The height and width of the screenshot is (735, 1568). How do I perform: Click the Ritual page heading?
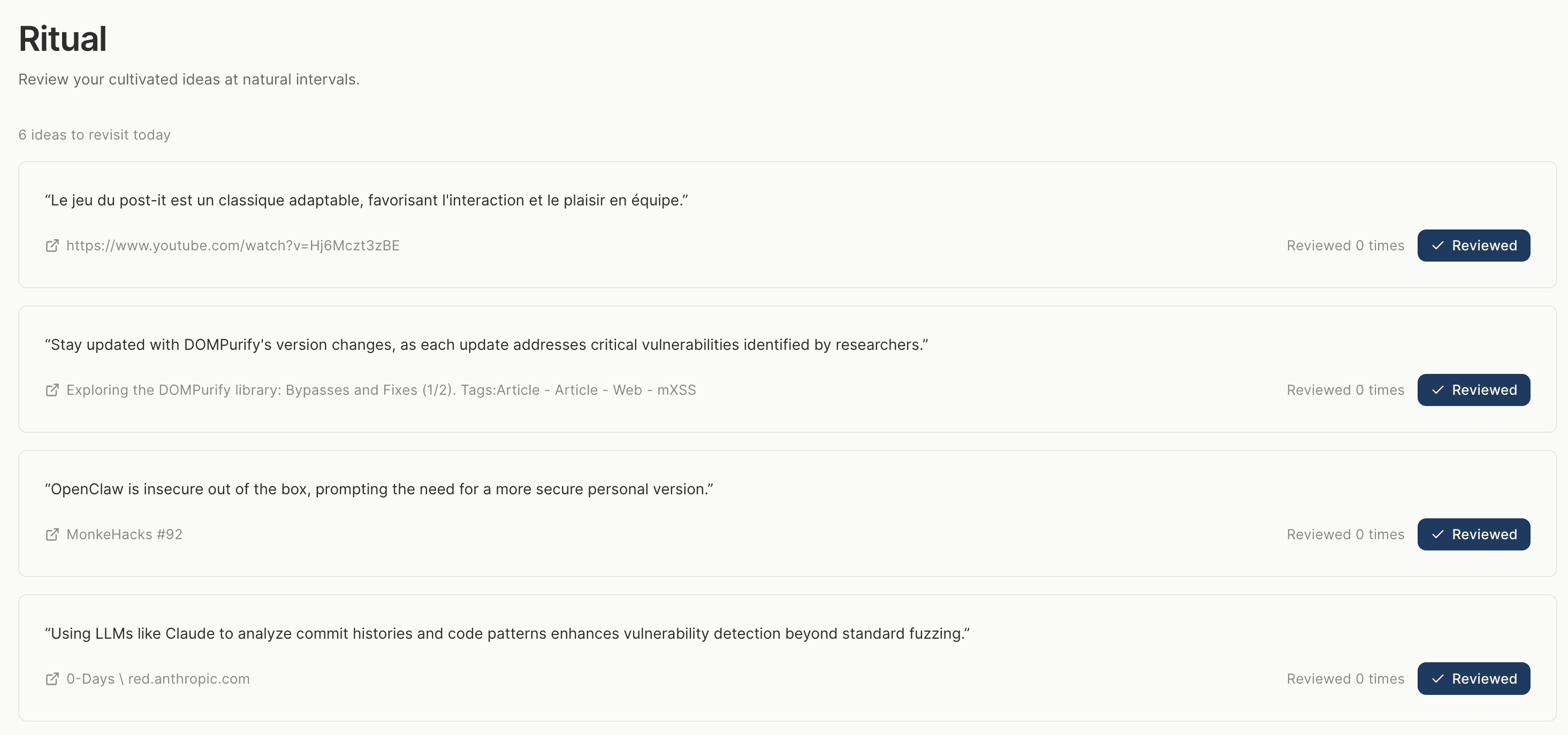click(62, 38)
